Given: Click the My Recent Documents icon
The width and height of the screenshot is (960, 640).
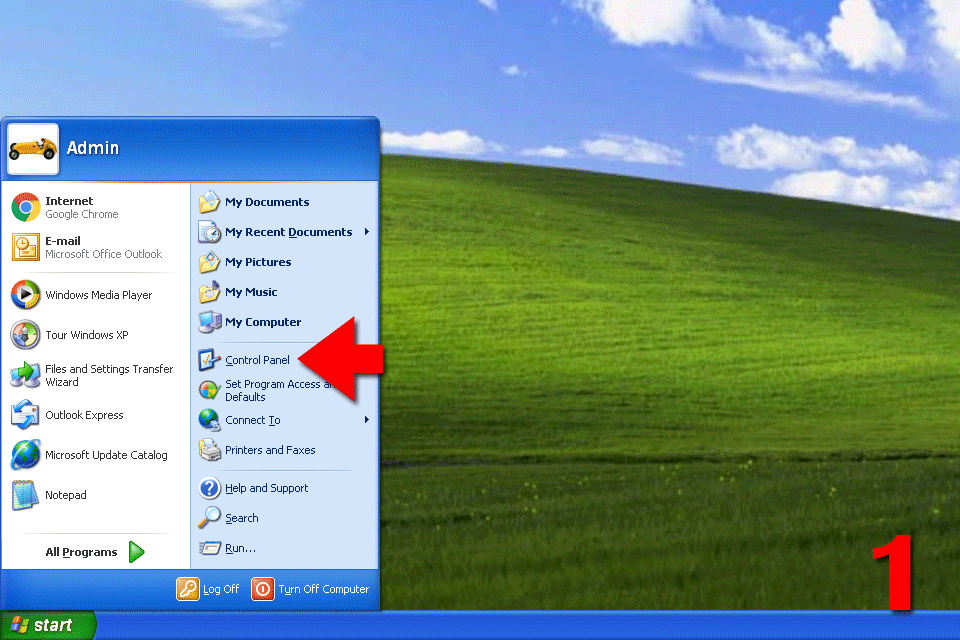Looking at the screenshot, I should click(x=209, y=232).
